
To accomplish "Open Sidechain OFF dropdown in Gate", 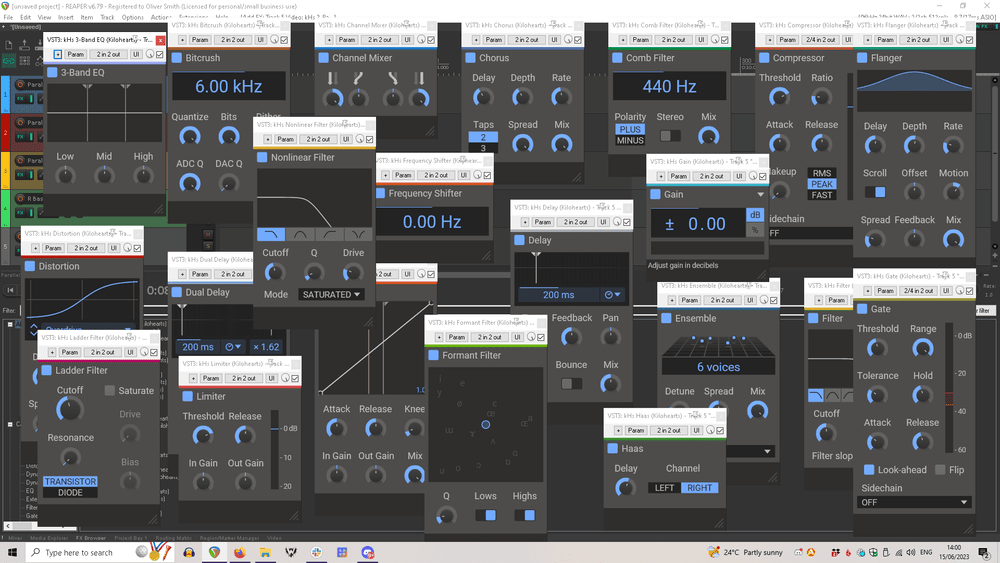I will (914, 502).
